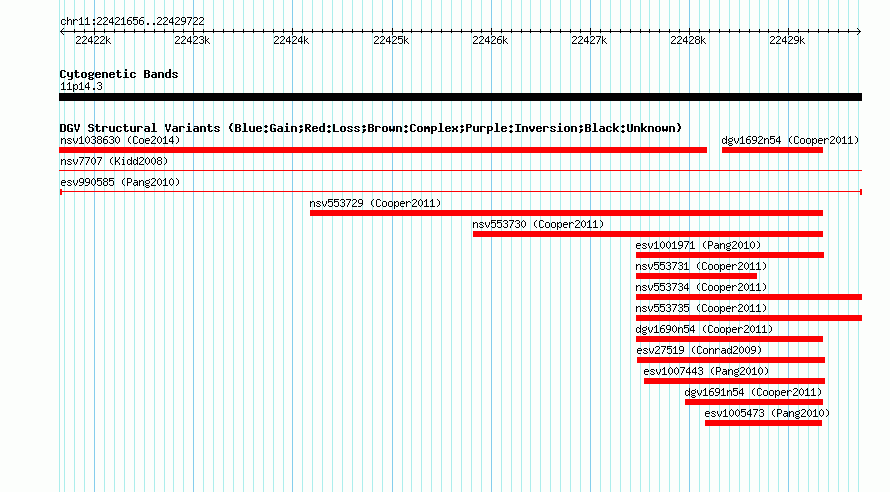Click the Cytogenetic Bands track title

pos(119,74)
